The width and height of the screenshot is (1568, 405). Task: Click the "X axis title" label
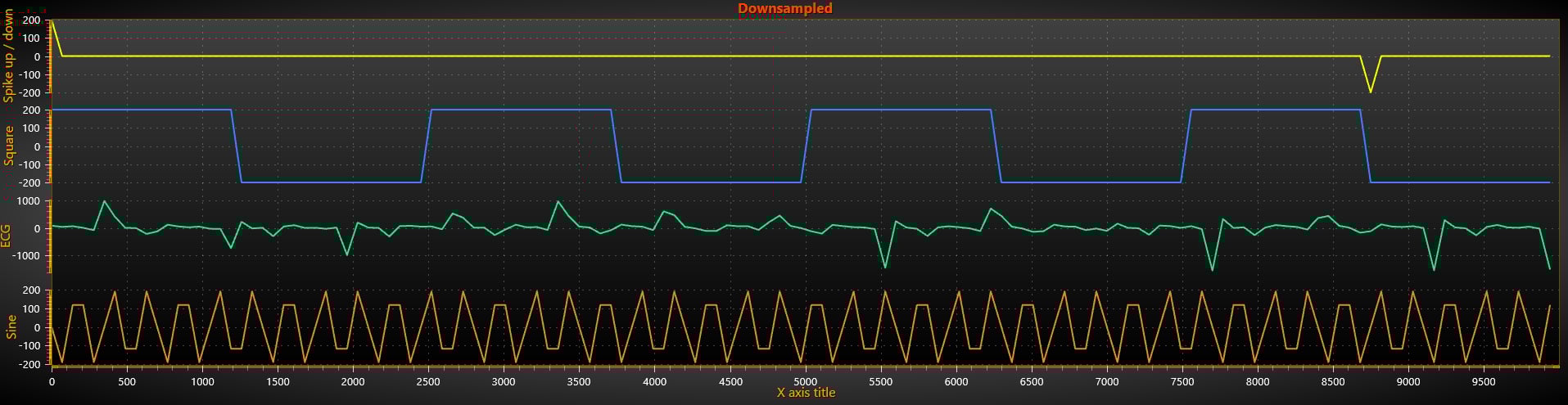coord(806,393)
